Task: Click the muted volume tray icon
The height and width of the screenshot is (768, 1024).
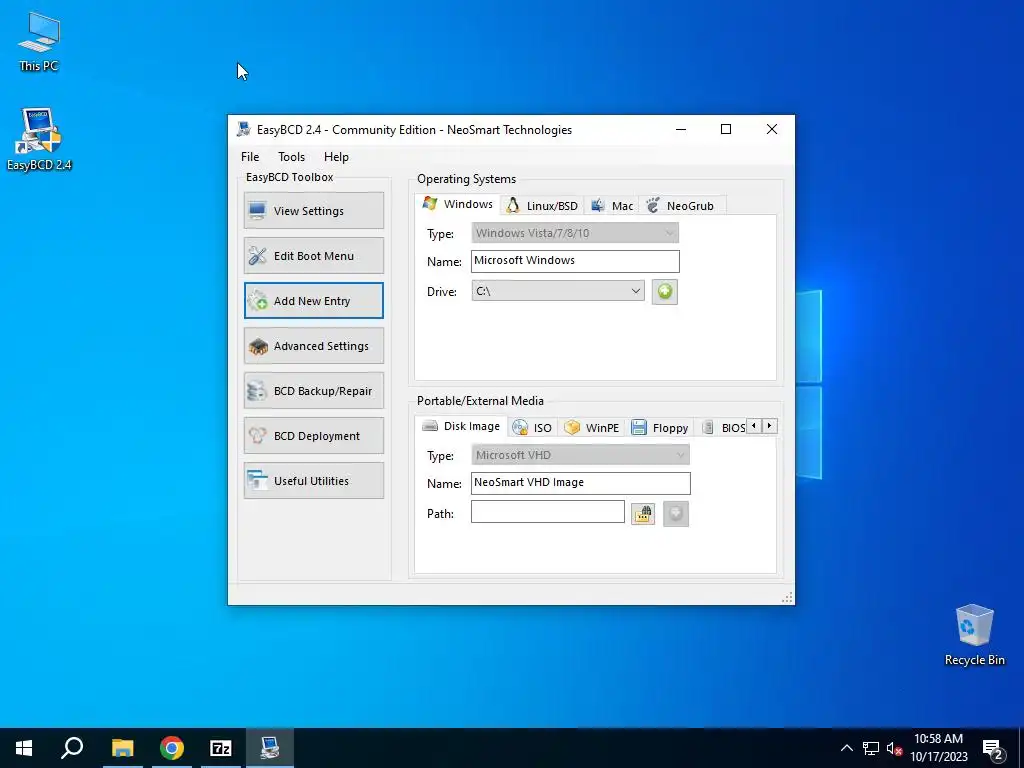Action: pos(894,748)
